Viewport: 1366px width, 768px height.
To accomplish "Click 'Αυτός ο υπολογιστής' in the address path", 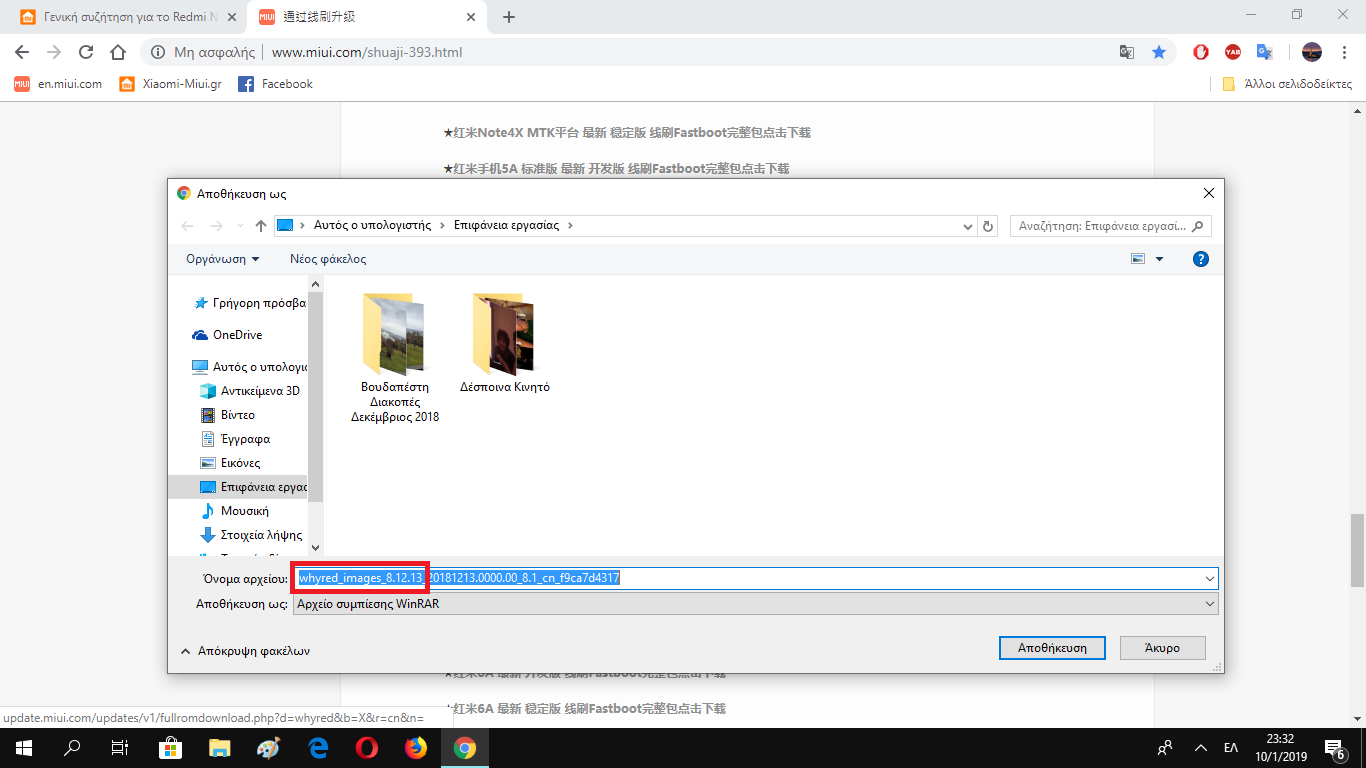I will [x=372, y=226].
